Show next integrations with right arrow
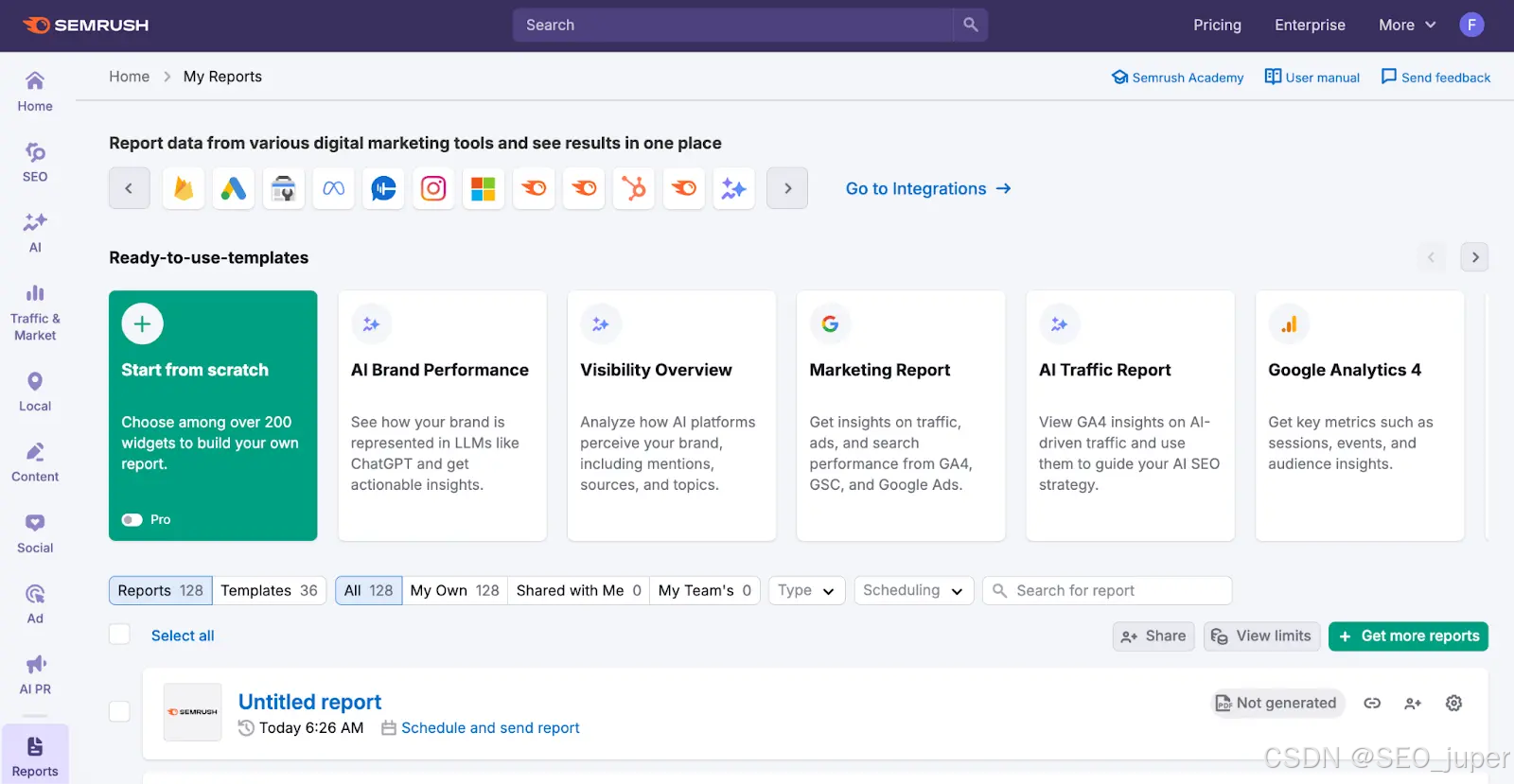Viewport: 1514px width, 784px height. tap(787, 188)
